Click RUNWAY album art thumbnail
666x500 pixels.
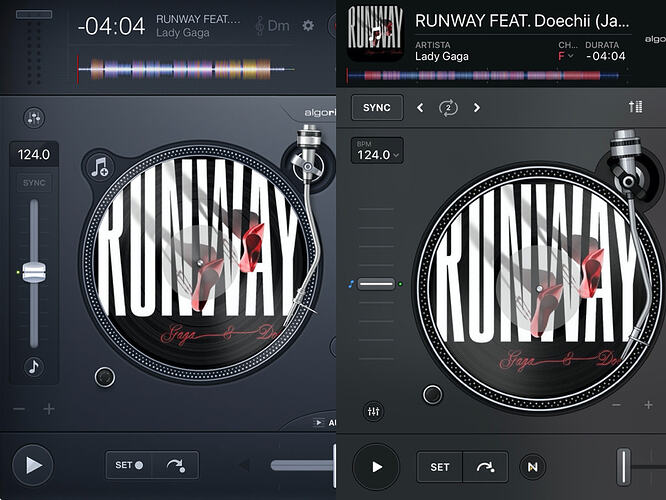click(375, 34)
